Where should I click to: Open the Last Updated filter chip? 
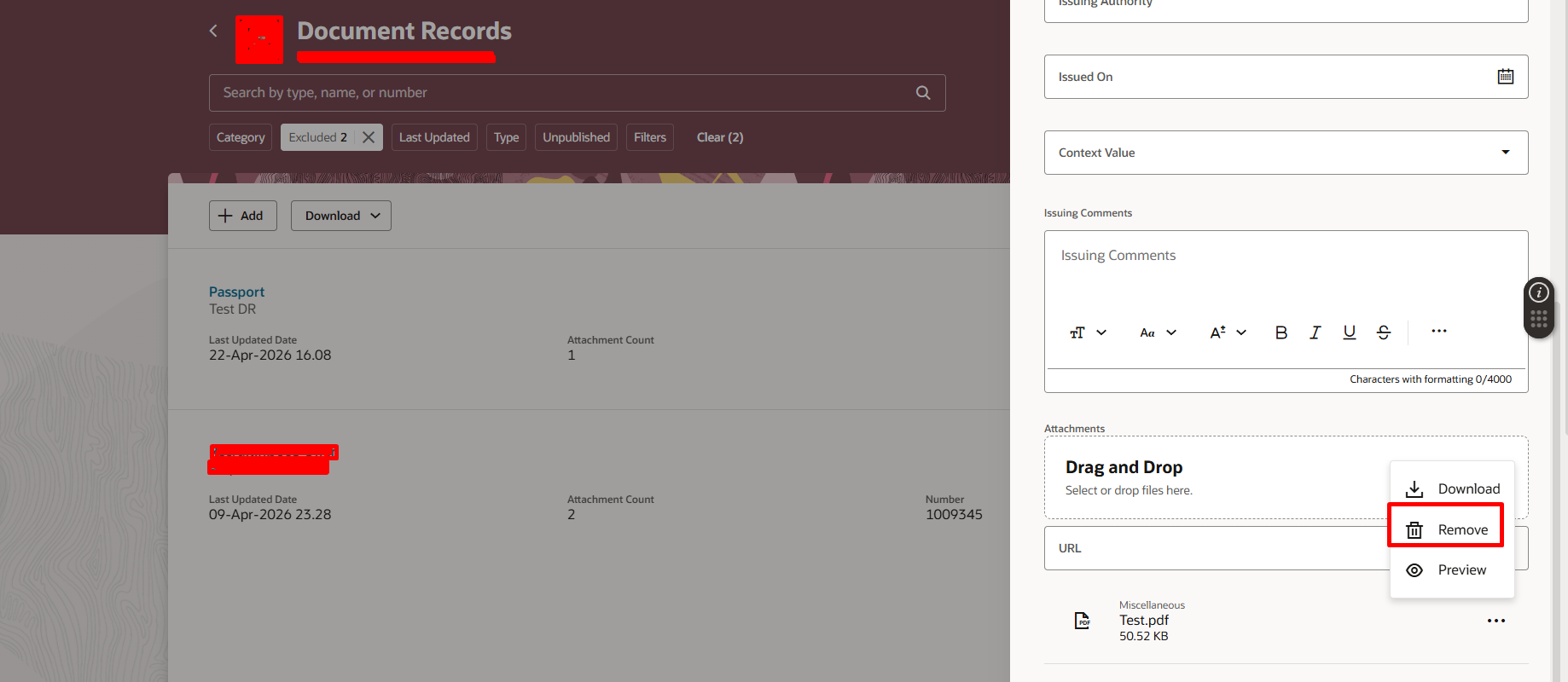click(434, 137)
